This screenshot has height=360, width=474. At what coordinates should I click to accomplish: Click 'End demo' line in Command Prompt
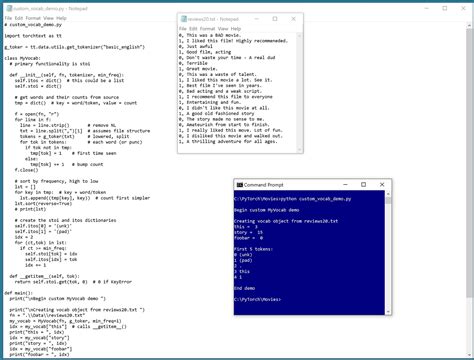pyautogui.click(x=245, y=288)
